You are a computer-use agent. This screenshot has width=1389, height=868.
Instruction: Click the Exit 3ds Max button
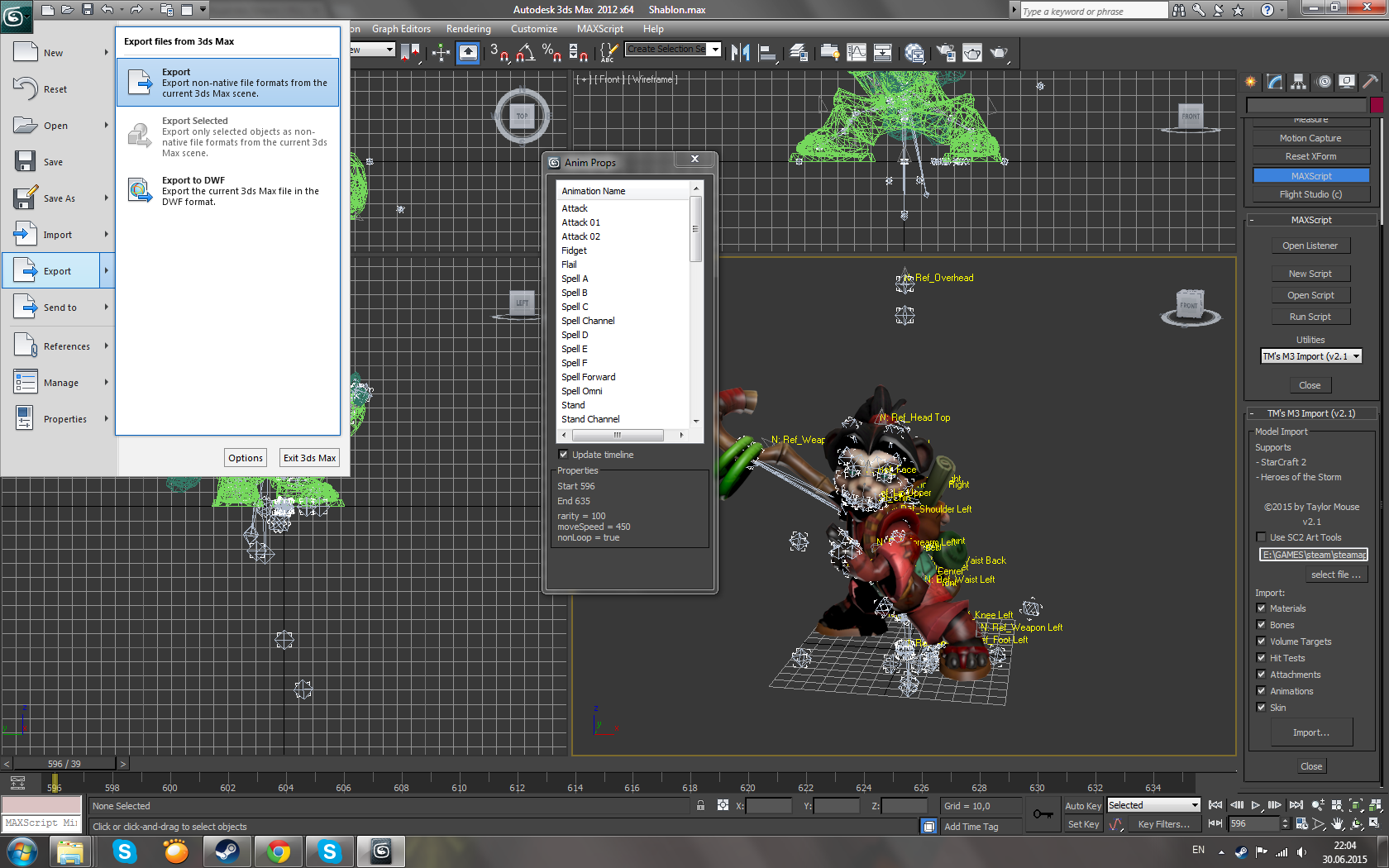(x=309, y=458)
